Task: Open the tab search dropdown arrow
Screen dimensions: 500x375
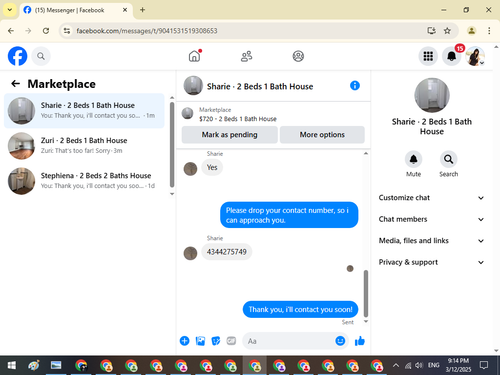Action: [x=10, y=10]
